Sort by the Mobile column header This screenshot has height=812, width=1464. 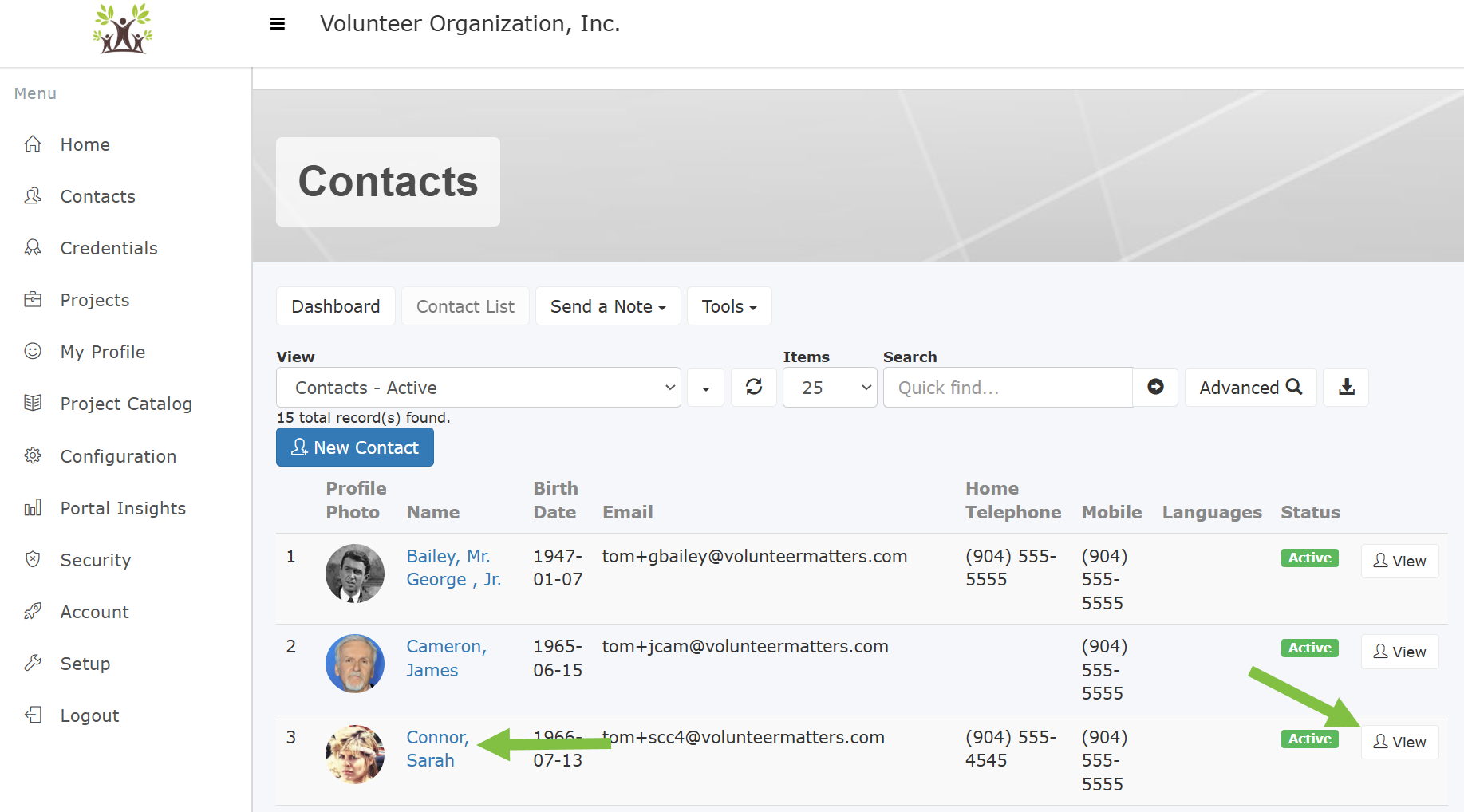(x=1111, y=512)
